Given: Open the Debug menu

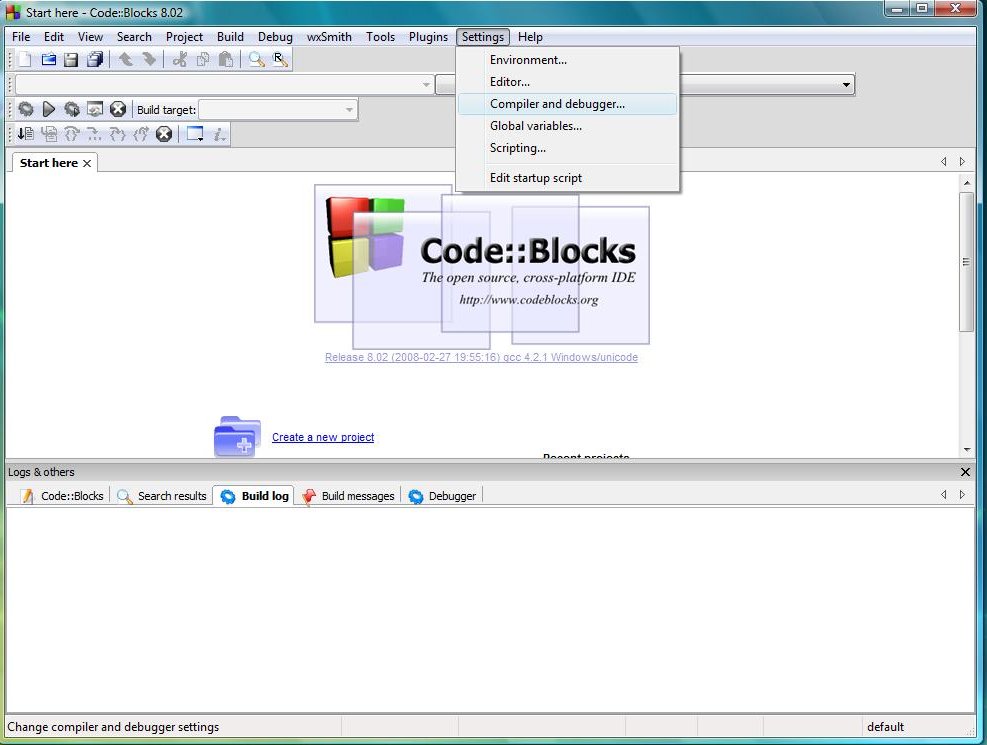Looking at the screenshot, I should point(275,37).
